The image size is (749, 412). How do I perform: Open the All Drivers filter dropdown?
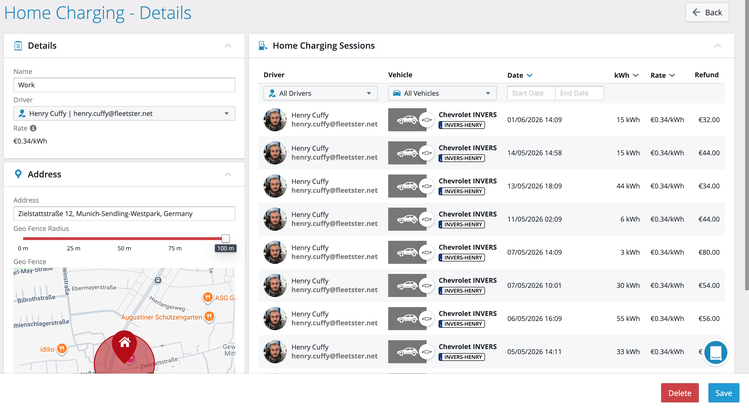tap(320, 93)
